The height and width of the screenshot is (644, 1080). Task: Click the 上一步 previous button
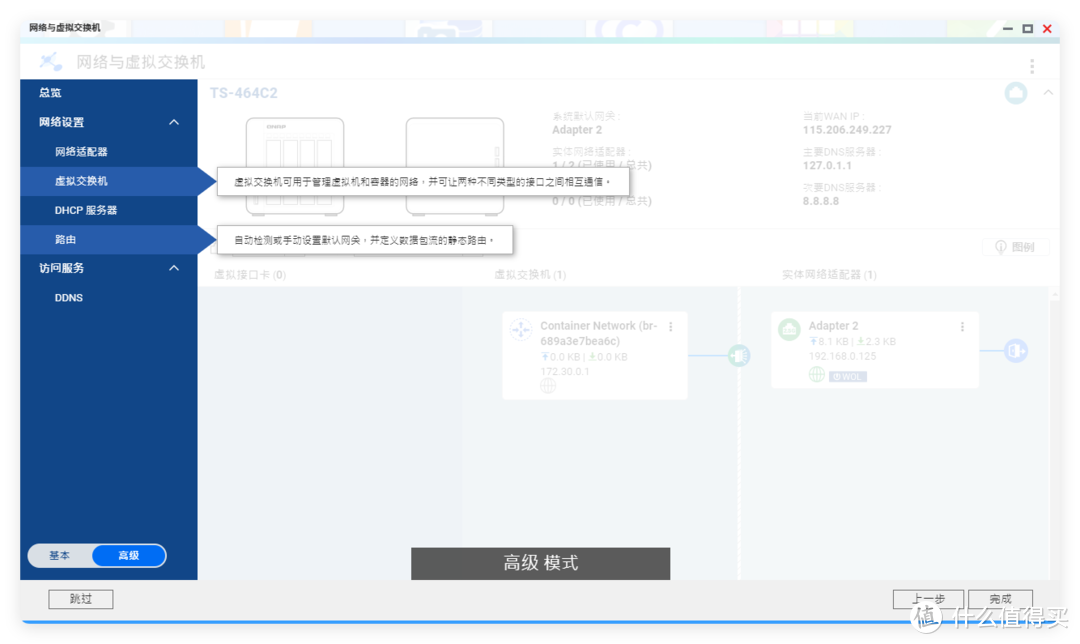(928, 599)
